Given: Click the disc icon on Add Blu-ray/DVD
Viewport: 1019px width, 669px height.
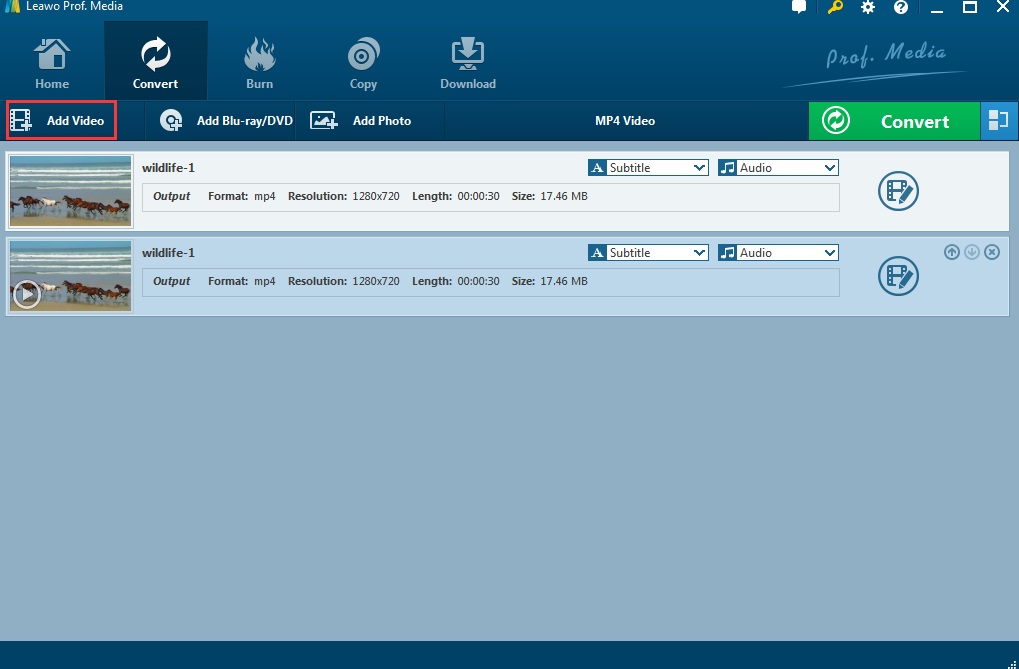Looking at the screenshot, I should coord(171,121).
